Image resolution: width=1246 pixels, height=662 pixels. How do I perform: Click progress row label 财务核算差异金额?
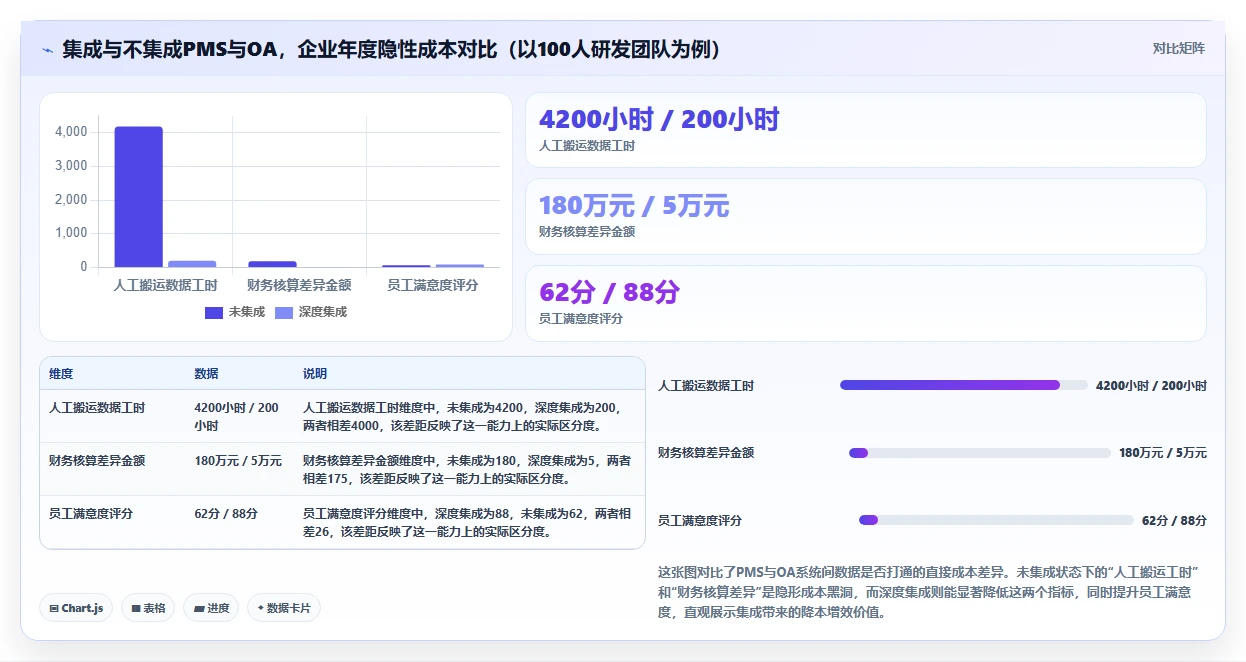(x=706, y=453)
